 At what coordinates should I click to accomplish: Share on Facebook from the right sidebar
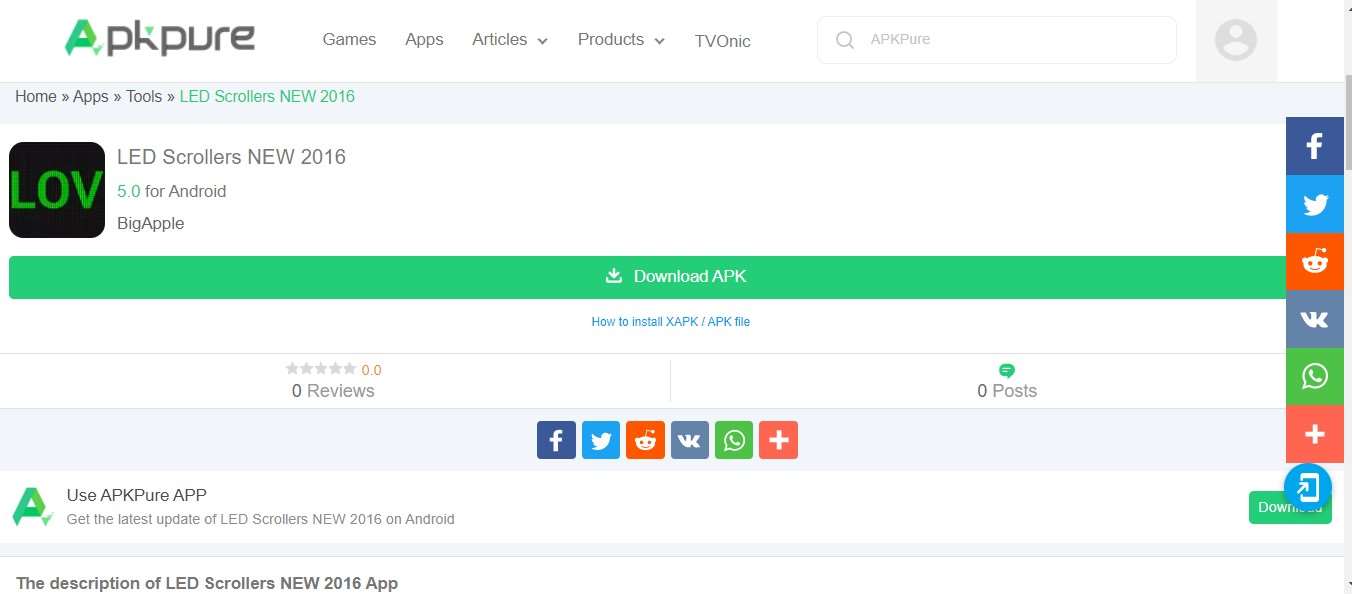1315,146
